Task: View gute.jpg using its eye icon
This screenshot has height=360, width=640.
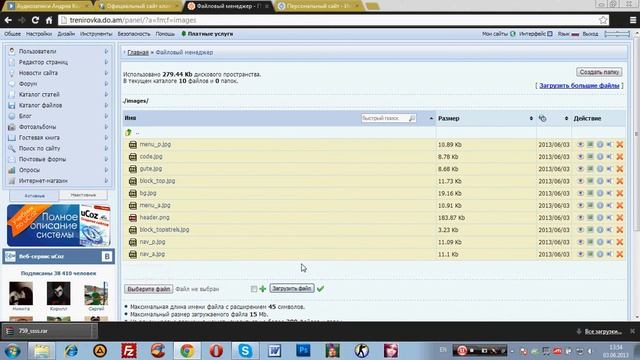Action: 580,169
